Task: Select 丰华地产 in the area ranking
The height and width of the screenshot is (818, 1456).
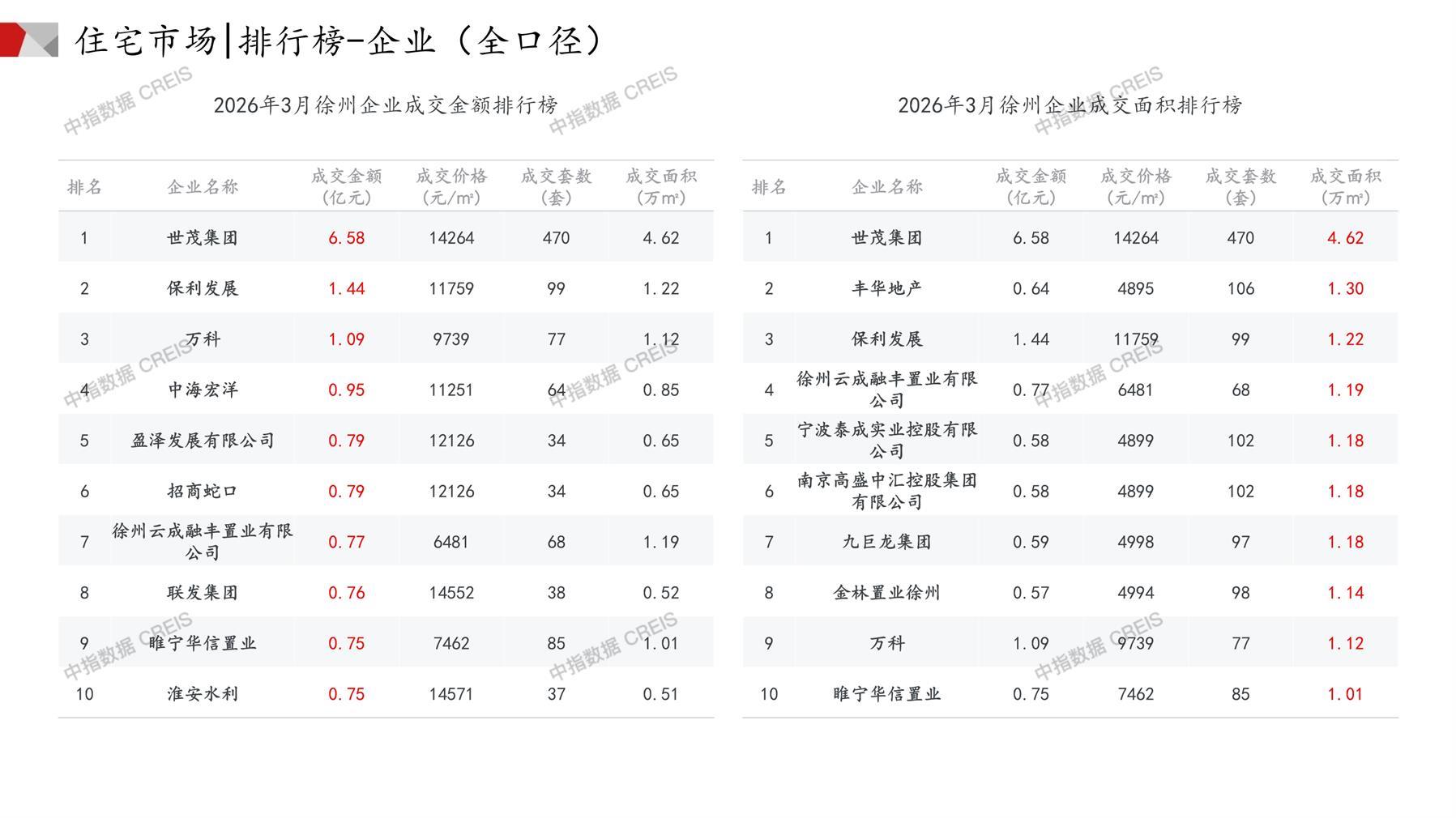Action: pos(886,288)
